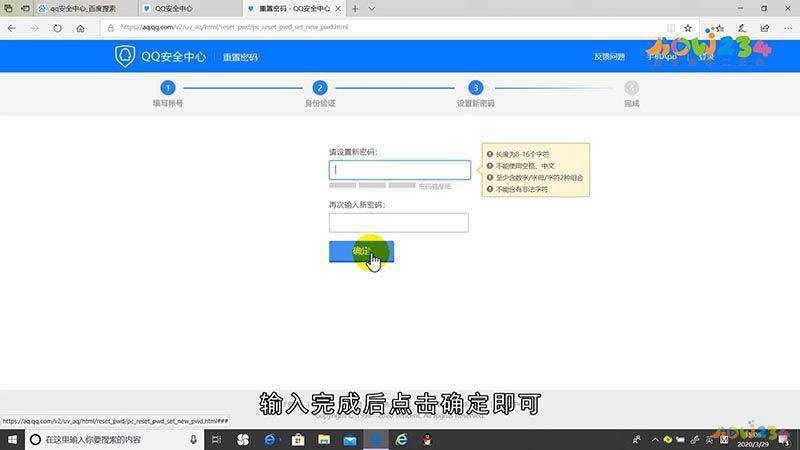Click 长度为8-16个字符 hint text

(x=522, y=154)
